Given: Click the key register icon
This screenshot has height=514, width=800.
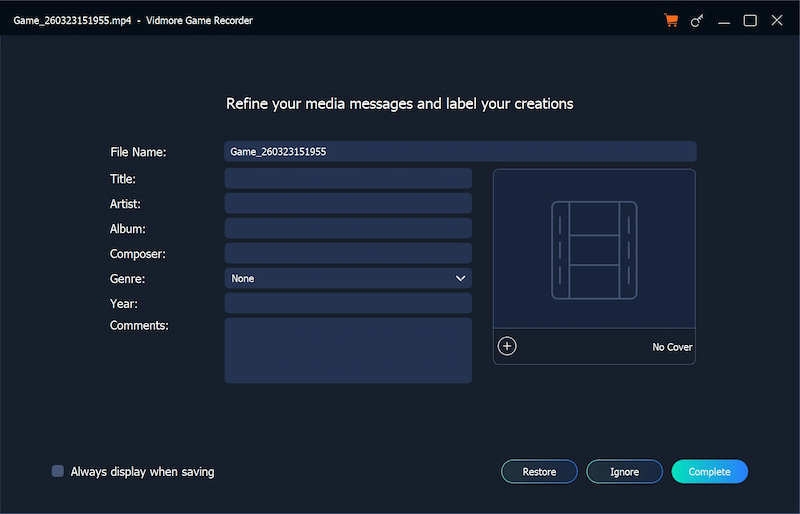Looking at the screenshot, I should [697, 21].
